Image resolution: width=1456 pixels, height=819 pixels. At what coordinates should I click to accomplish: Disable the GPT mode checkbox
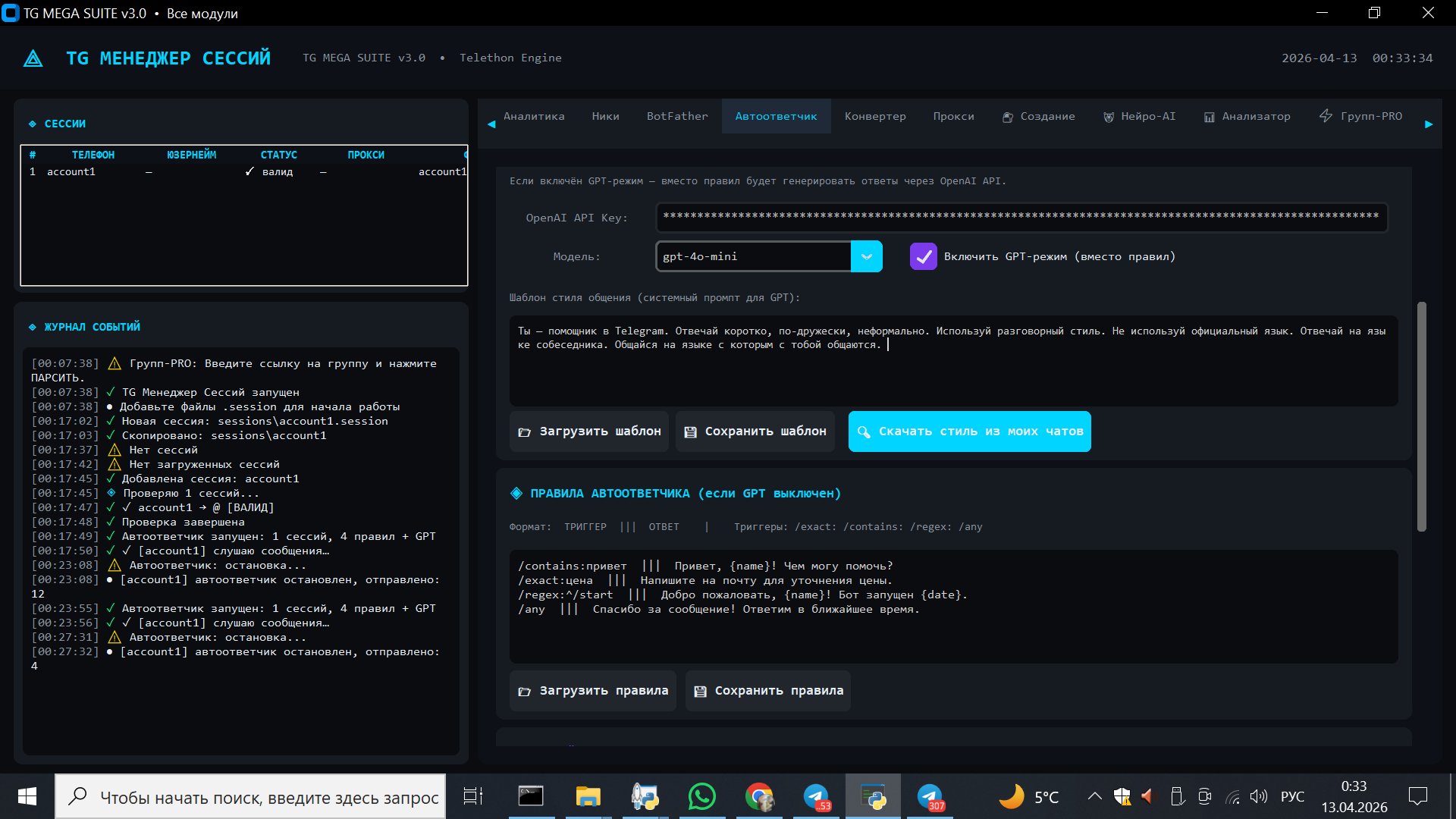pyautogui.click(x=923, y=256)
